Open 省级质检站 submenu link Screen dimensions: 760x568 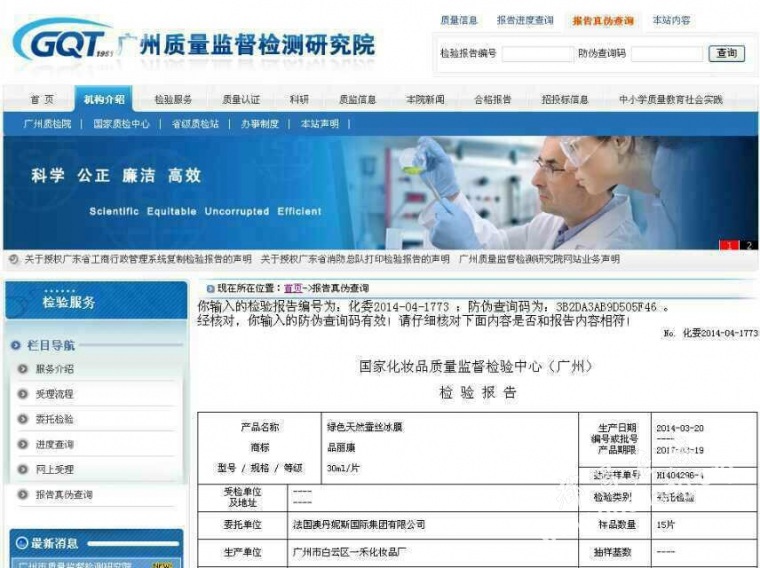(195, 124)
